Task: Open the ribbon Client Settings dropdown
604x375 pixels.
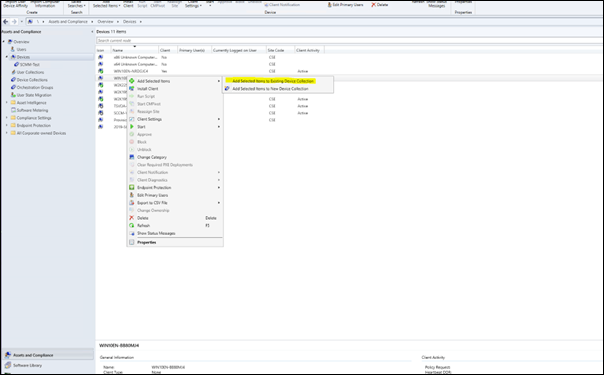Action: click(x=193, y=5)
